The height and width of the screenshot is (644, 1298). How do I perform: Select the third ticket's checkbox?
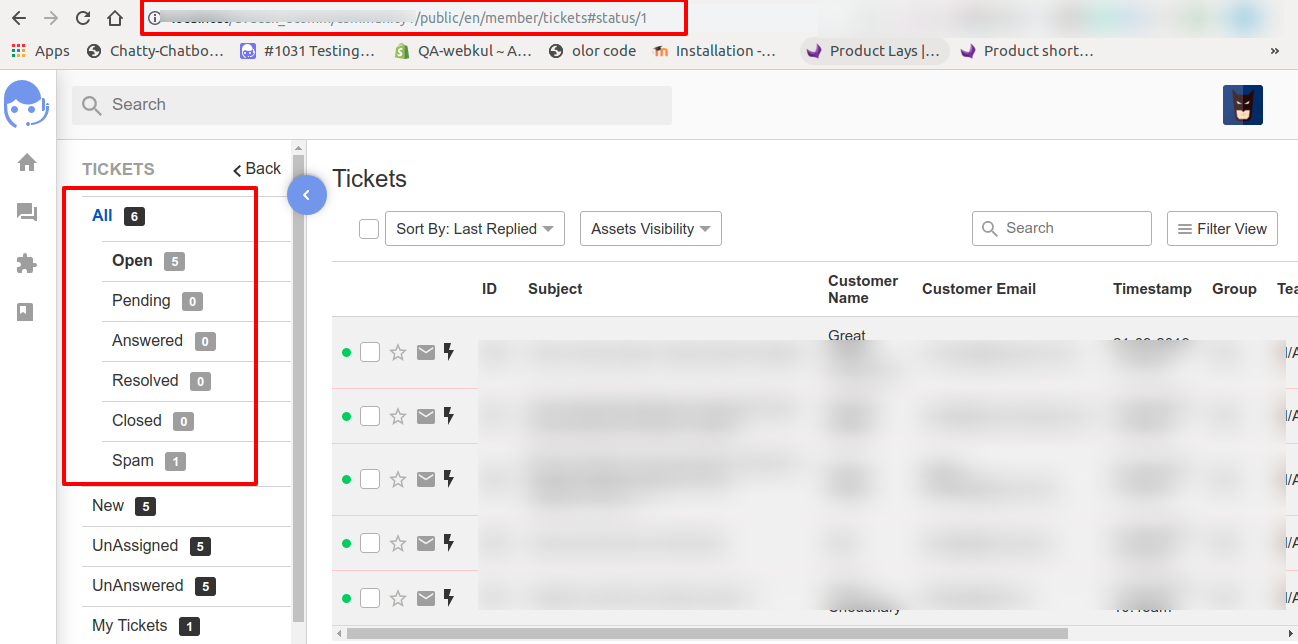point(370,479)
